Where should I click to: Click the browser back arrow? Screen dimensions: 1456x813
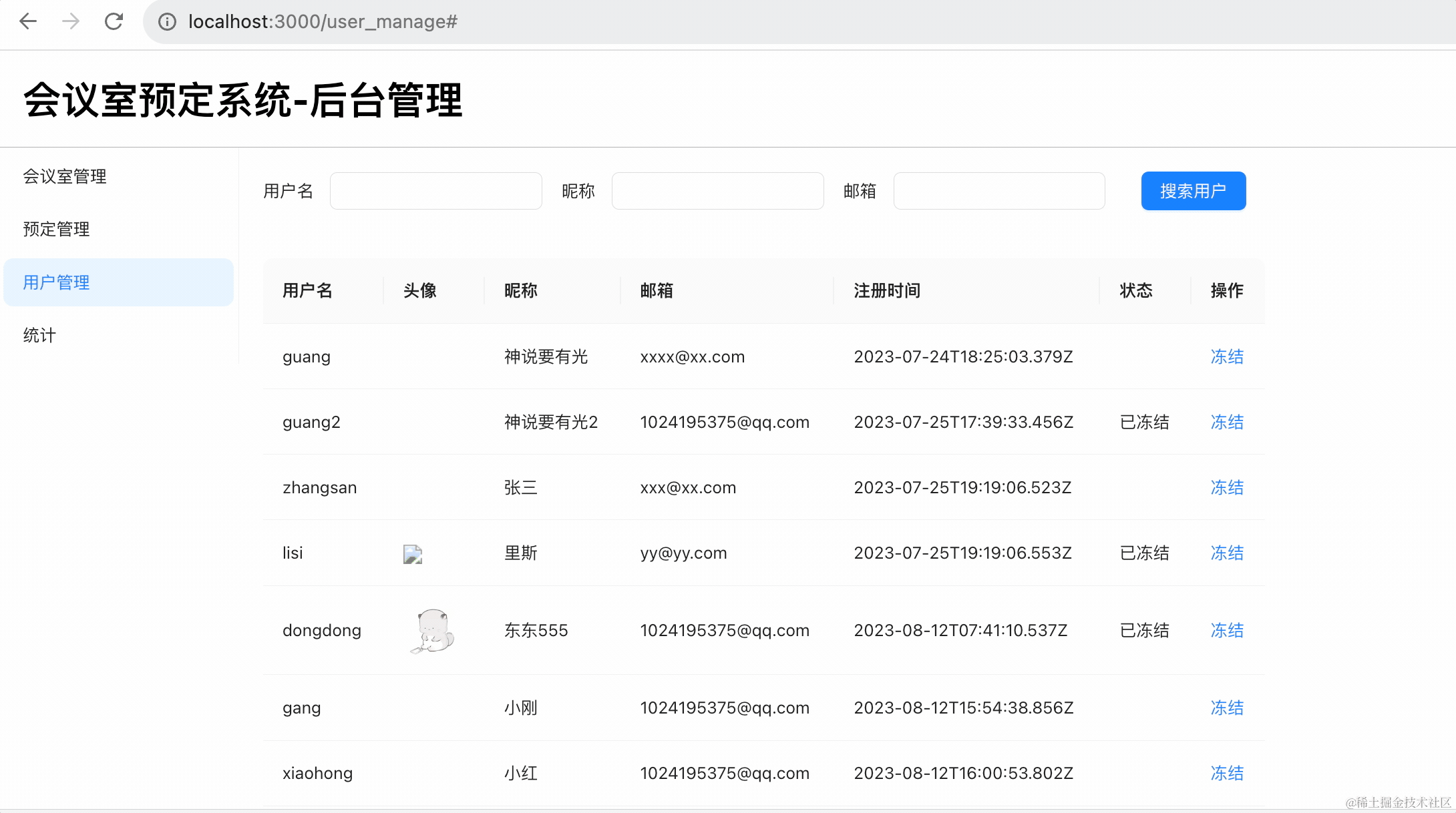[28, 21]
